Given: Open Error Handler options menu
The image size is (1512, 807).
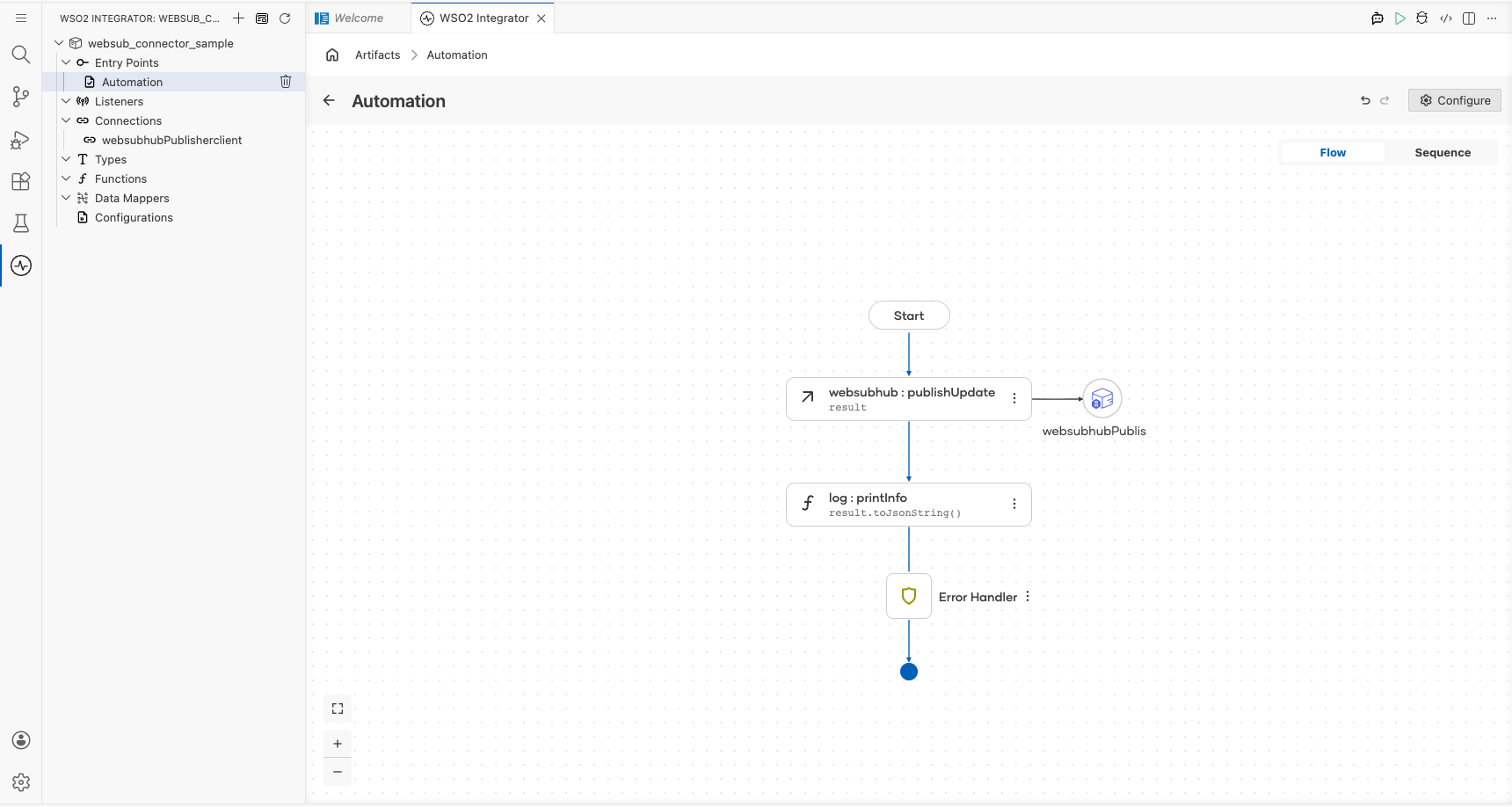Looking at the screenshot, I should [x=1028, y=596].
